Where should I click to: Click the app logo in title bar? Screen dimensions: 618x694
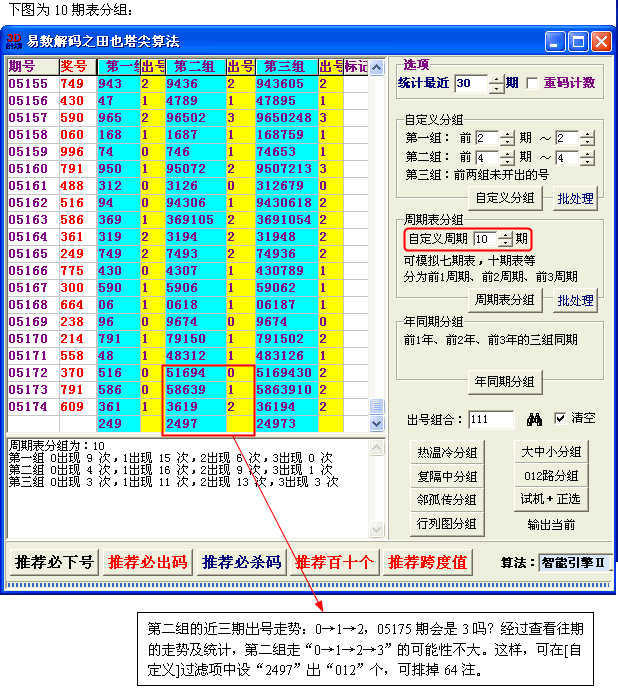[x=14, y=42]
